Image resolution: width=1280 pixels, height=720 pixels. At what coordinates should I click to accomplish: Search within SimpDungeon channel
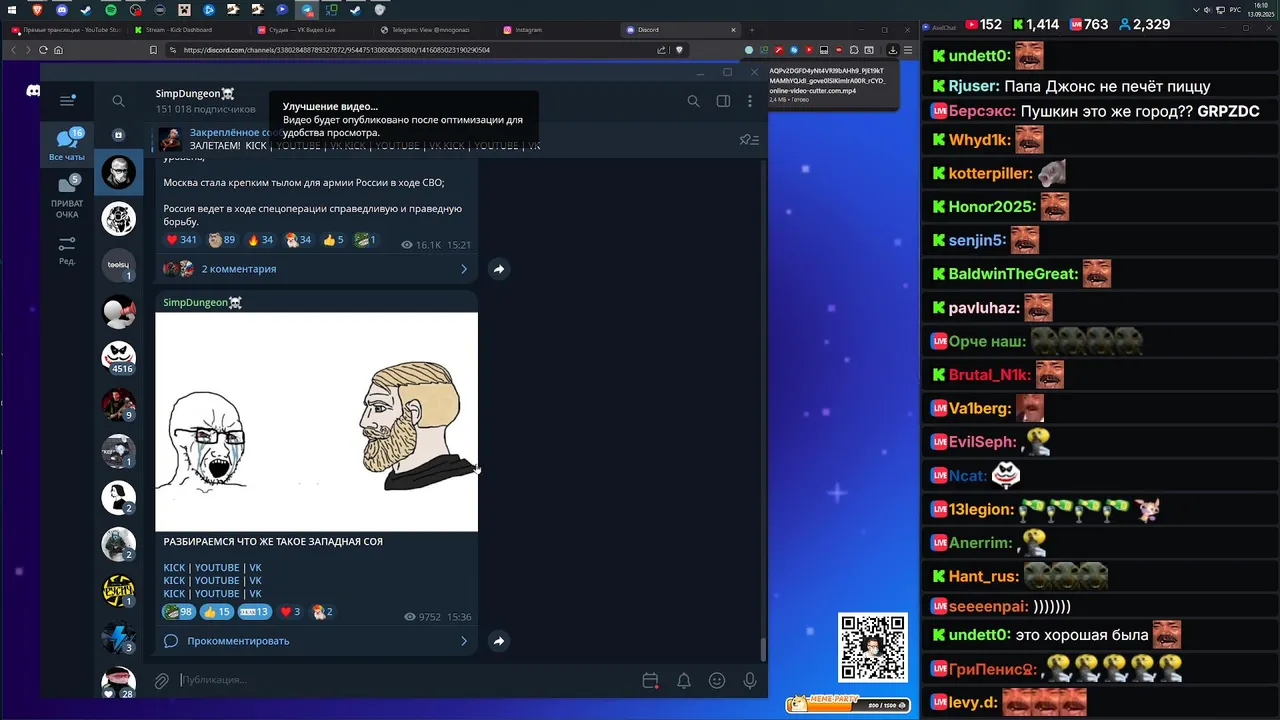pos(693,101)
